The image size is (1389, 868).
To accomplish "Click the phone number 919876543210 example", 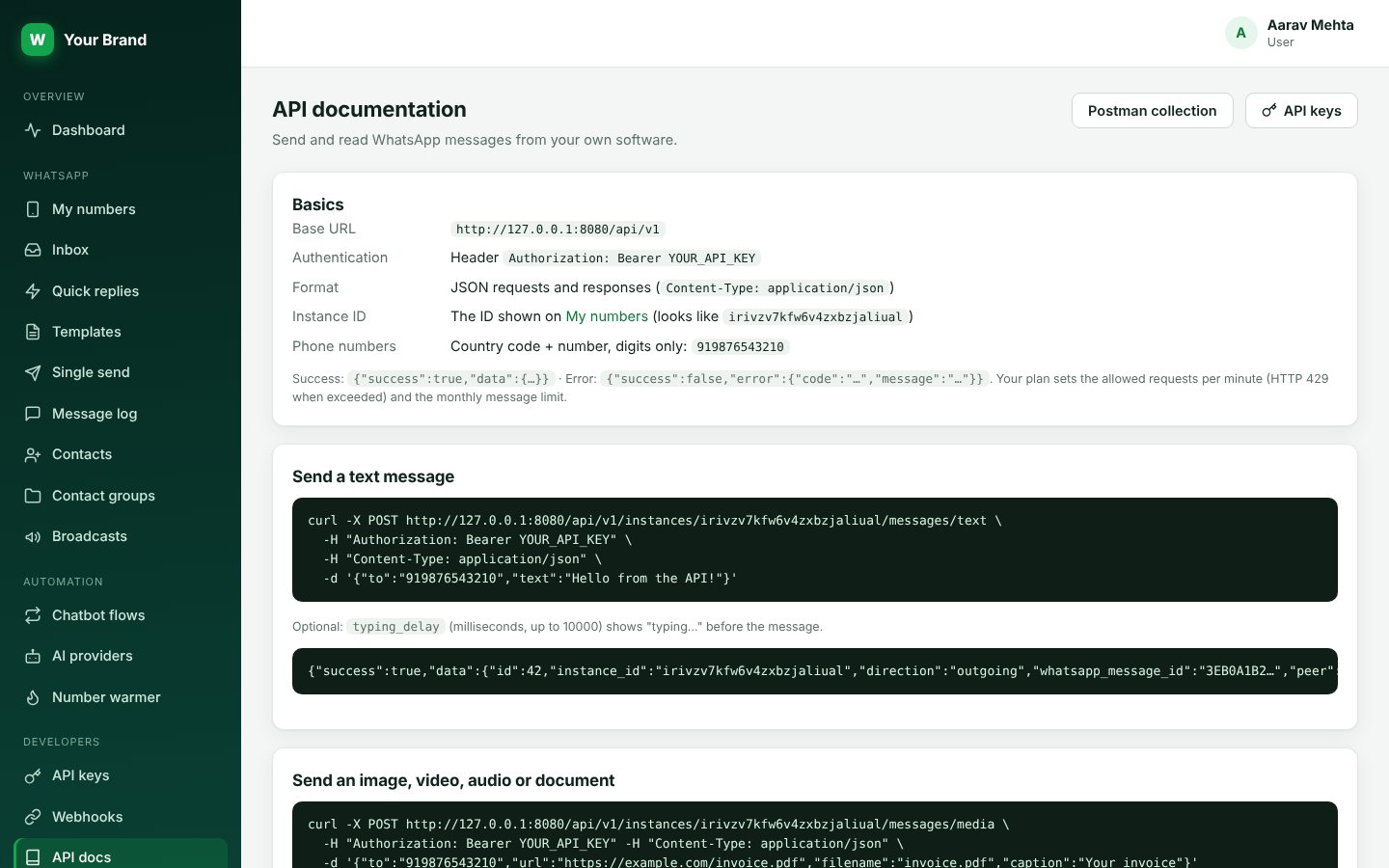I will pos(740,347).
